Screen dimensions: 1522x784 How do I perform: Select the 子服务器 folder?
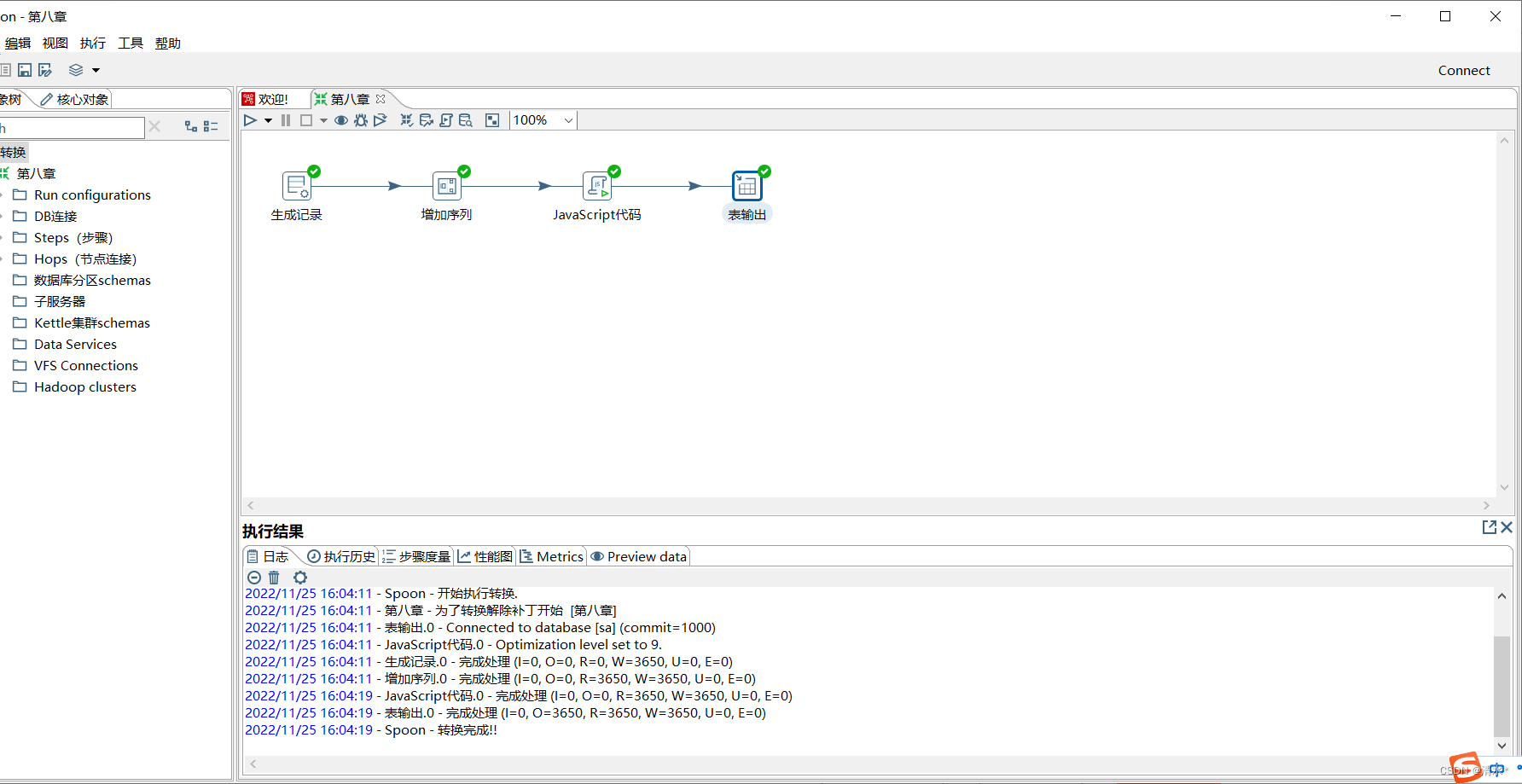[60, 302]
